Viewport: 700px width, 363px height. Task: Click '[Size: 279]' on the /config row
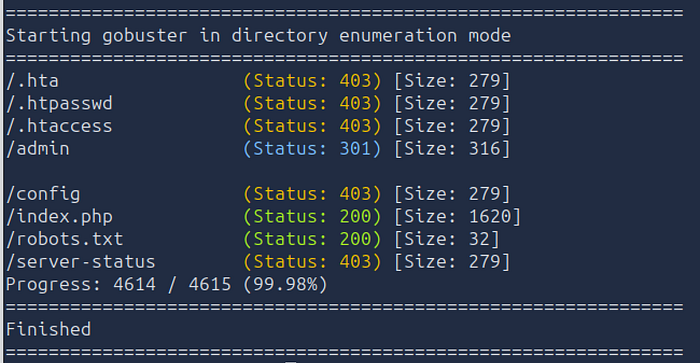[452, 194]
